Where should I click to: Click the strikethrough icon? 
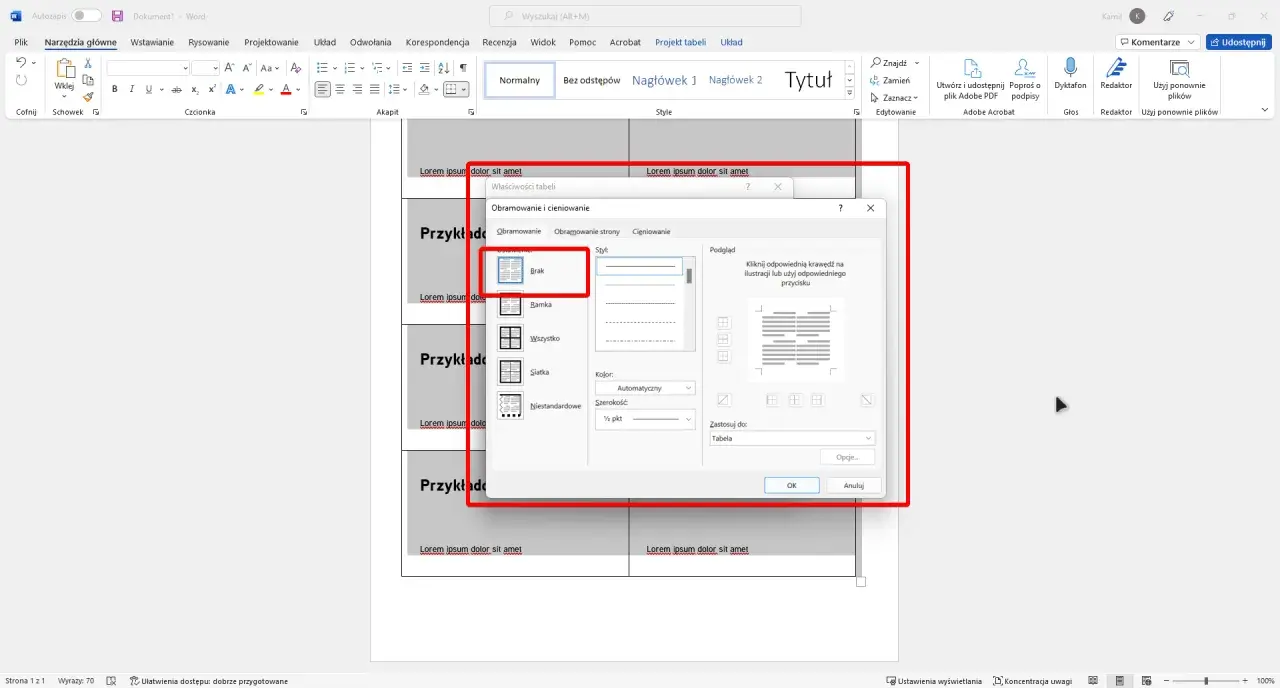[x=179, y=89]
